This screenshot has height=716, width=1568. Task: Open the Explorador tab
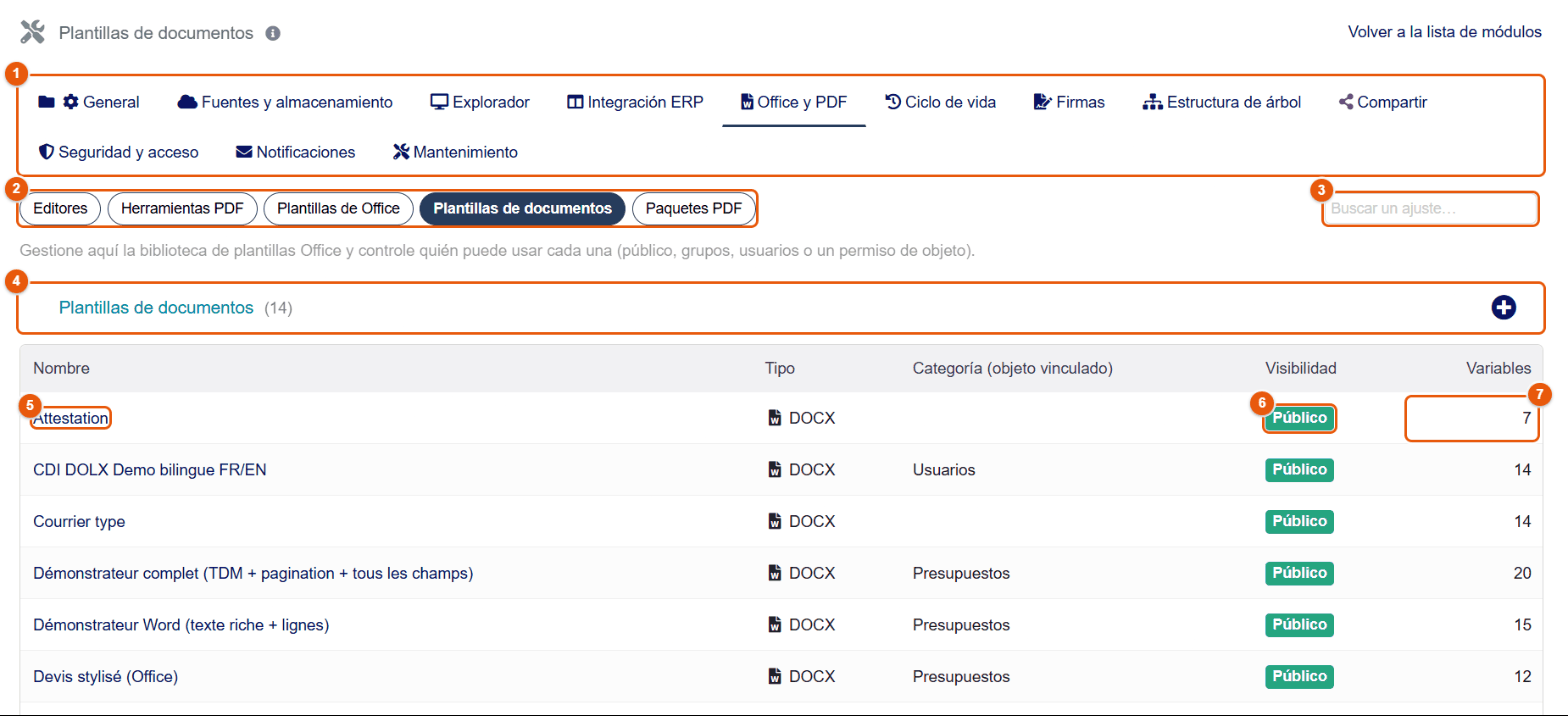[480, 101]
